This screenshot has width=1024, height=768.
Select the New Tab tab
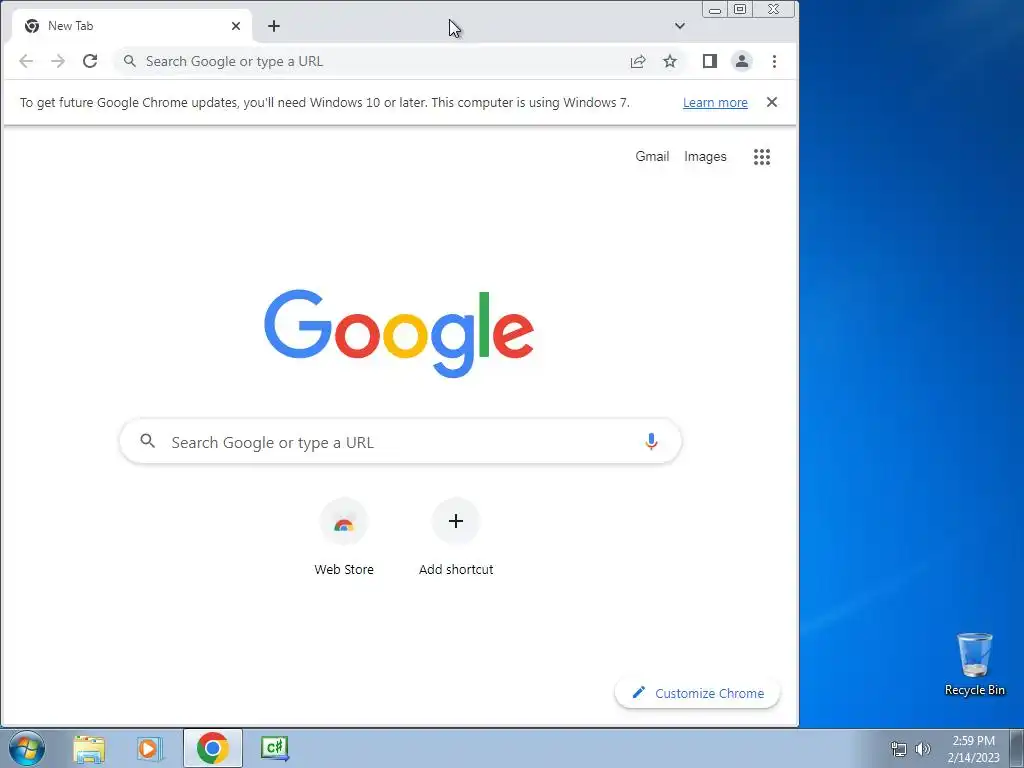pos(131,26)
